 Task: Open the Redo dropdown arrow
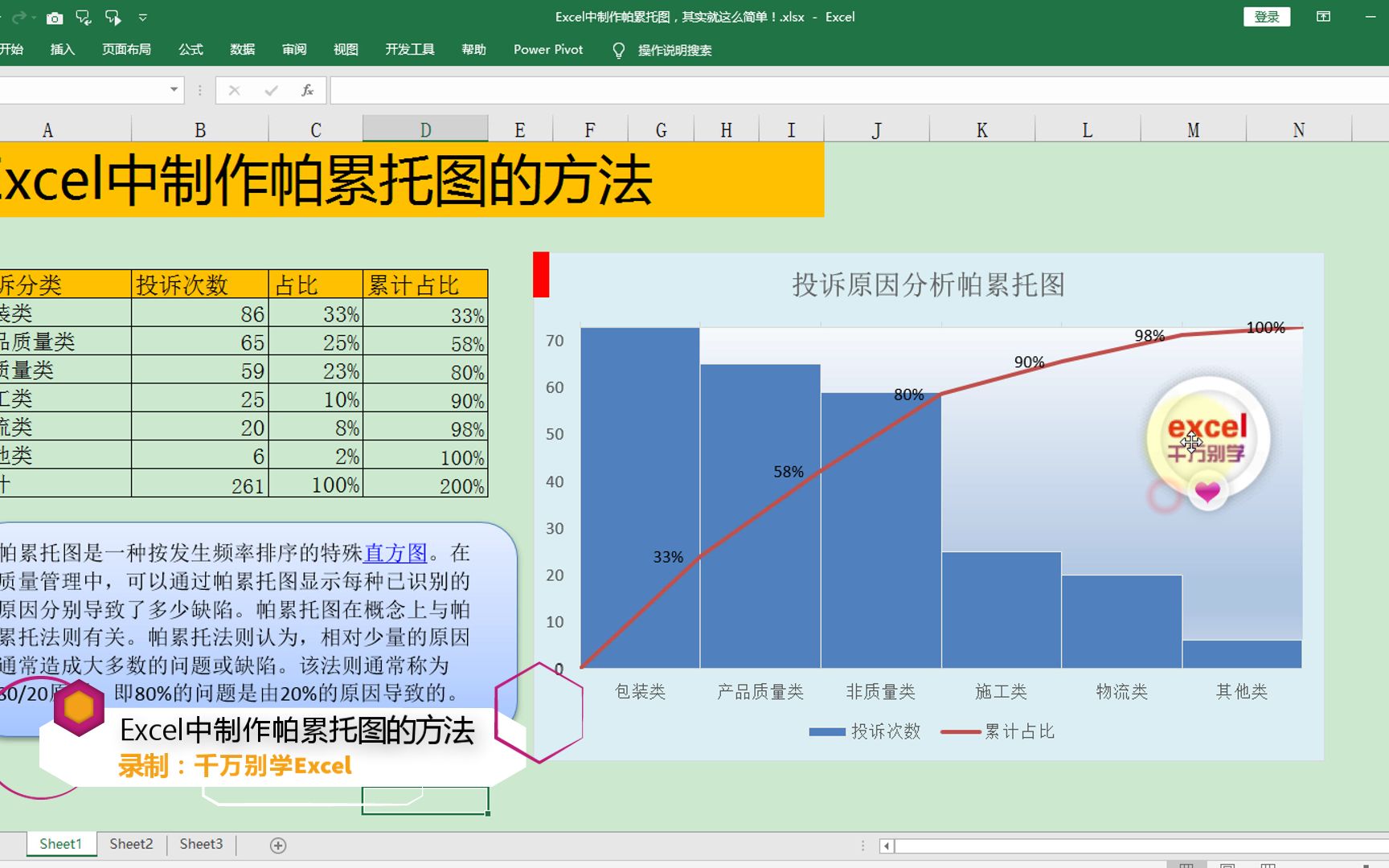point(33,18)
